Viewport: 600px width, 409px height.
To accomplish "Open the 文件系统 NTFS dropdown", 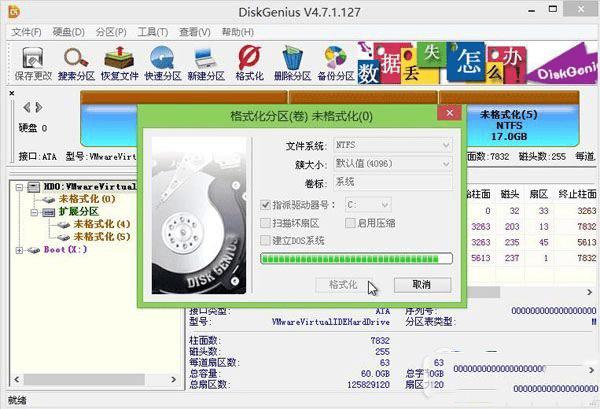I will pos(393,145).
